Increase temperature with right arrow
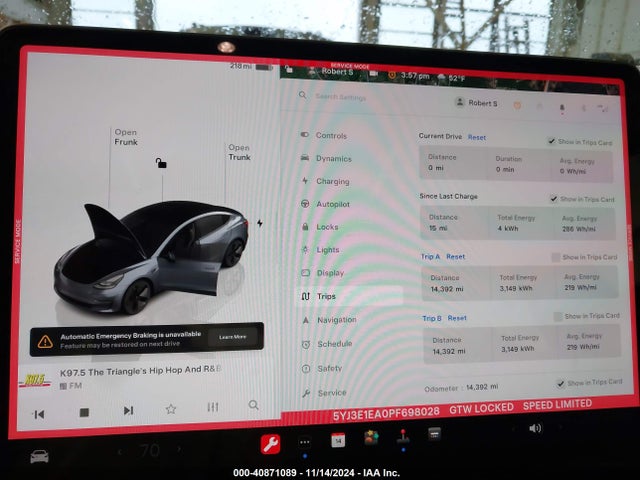Image resolution: width=640 pixels, height=480 pixels. [x=178, y=449]
